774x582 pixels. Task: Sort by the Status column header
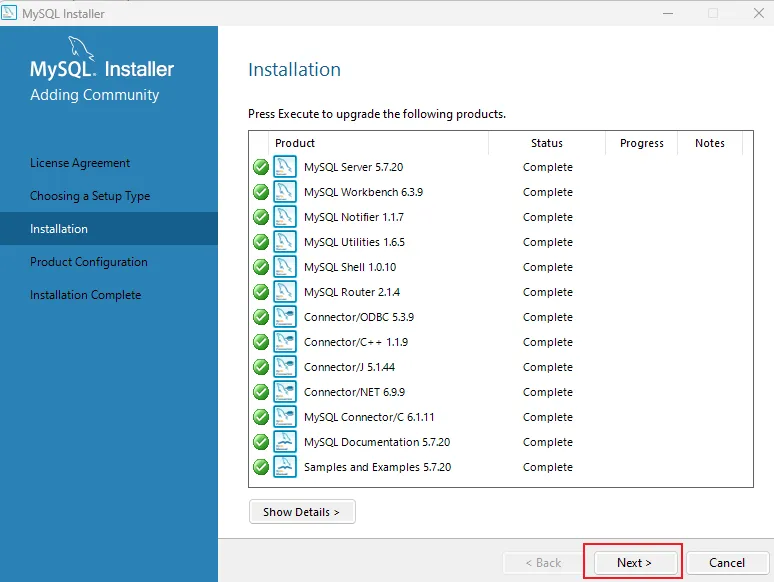coord(547,143)
